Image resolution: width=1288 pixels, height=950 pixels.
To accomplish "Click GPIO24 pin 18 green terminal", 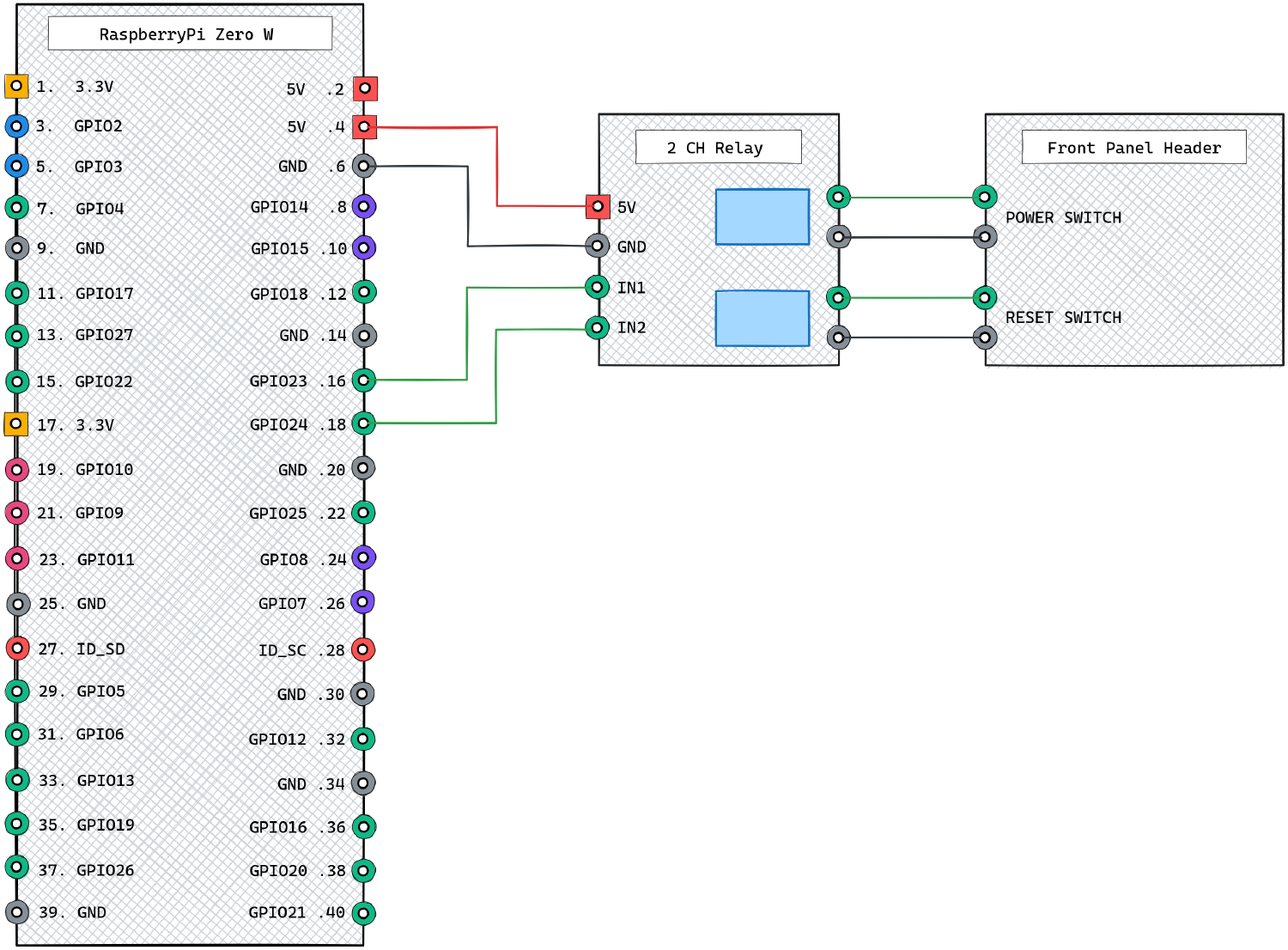I will pos(364,423).
